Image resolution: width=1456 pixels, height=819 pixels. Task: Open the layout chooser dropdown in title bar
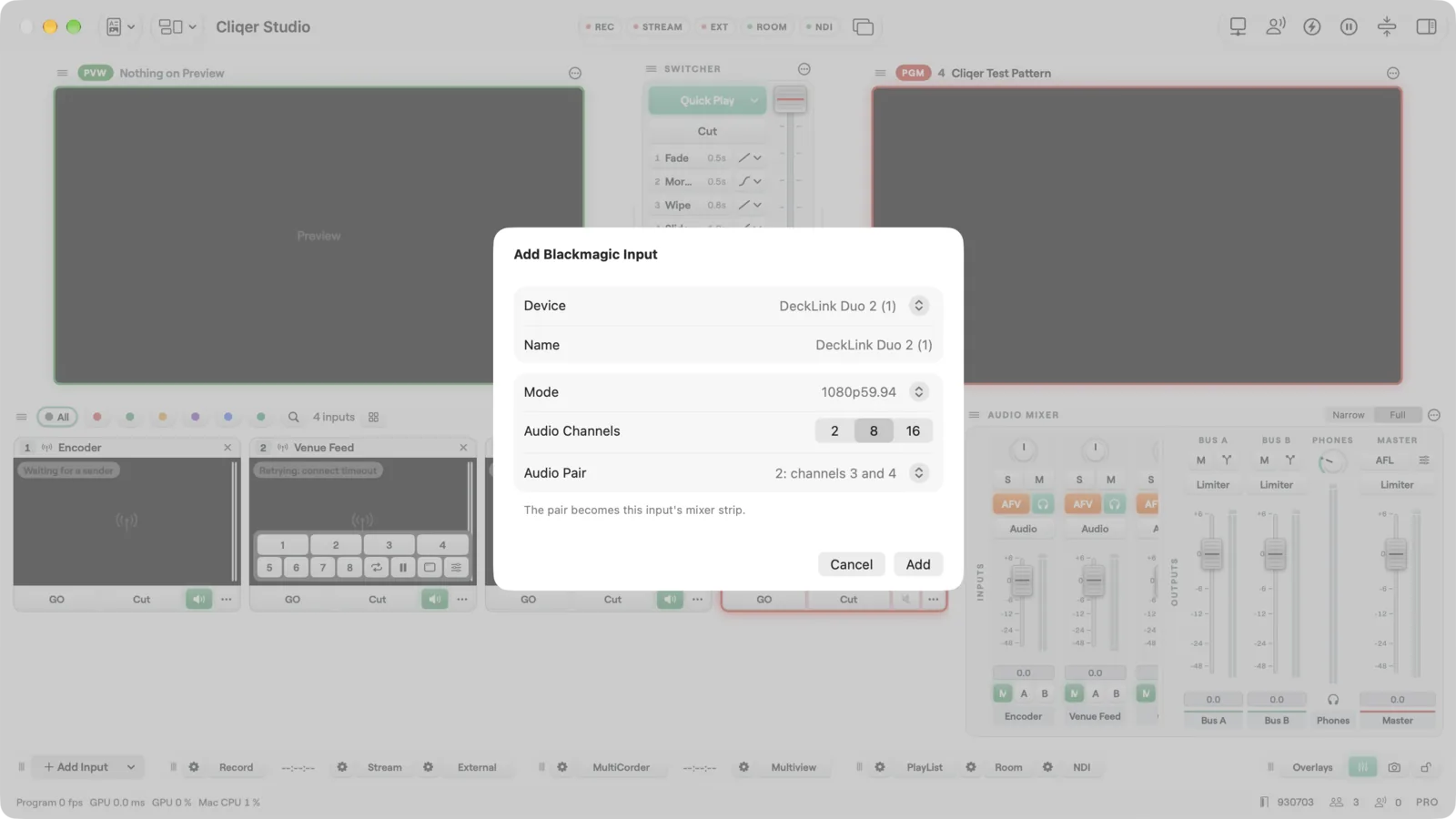tap(177, 27)
